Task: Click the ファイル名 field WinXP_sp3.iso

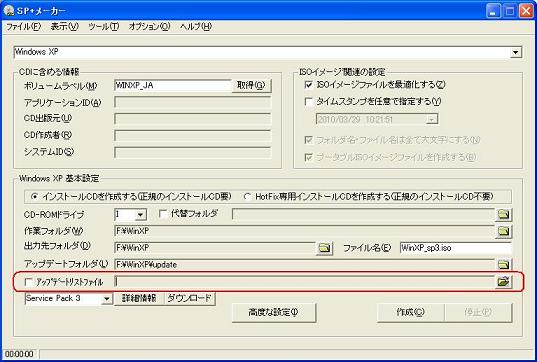Action: (x=455, y=248)
